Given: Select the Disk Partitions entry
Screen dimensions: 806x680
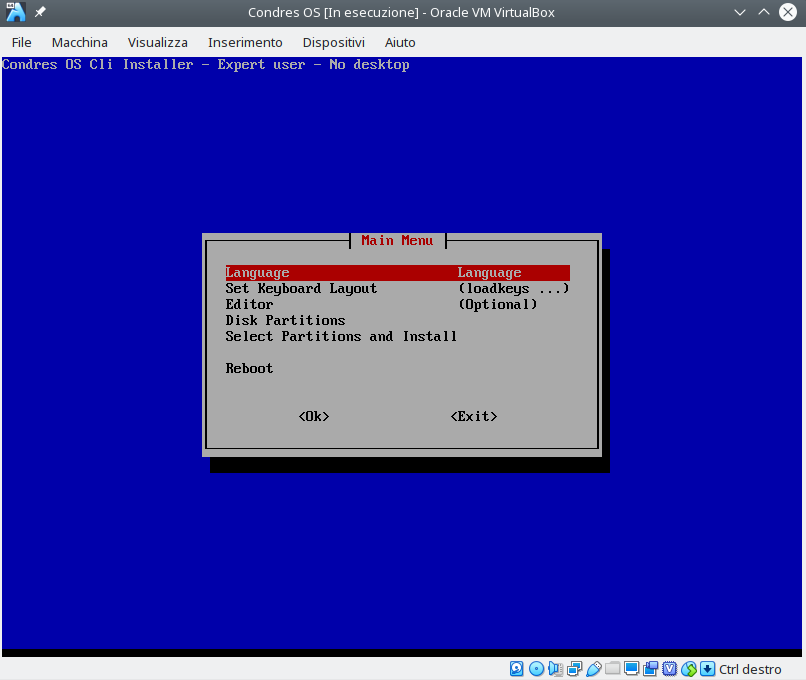Looking at the screenshot, I should (x=285, y=321).
